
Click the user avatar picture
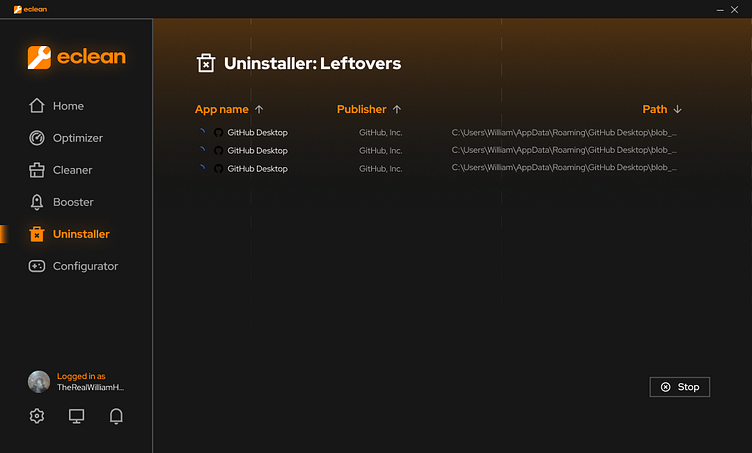point(39,382)
